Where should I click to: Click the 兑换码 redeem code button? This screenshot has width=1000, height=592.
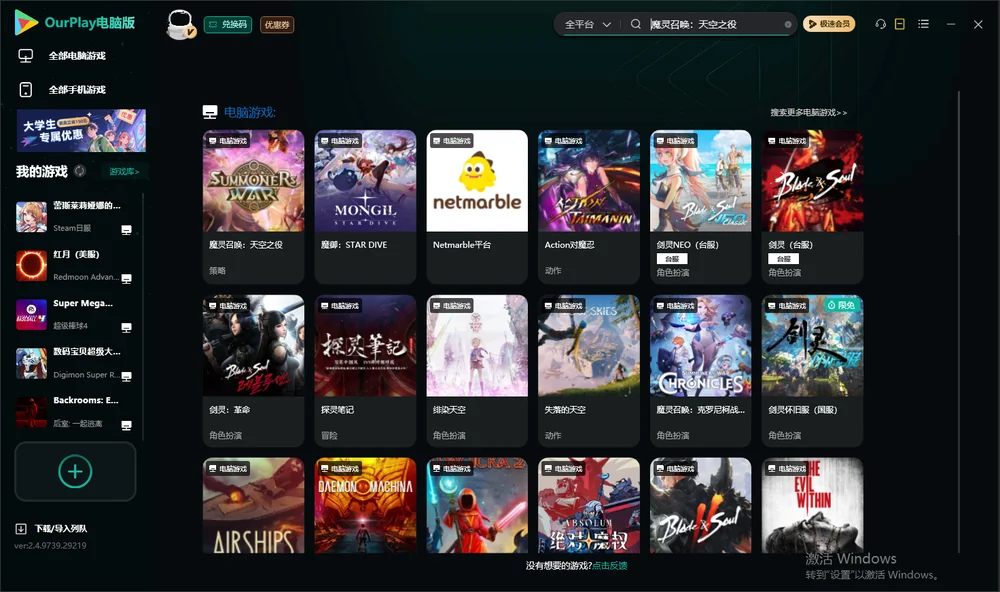228,25
